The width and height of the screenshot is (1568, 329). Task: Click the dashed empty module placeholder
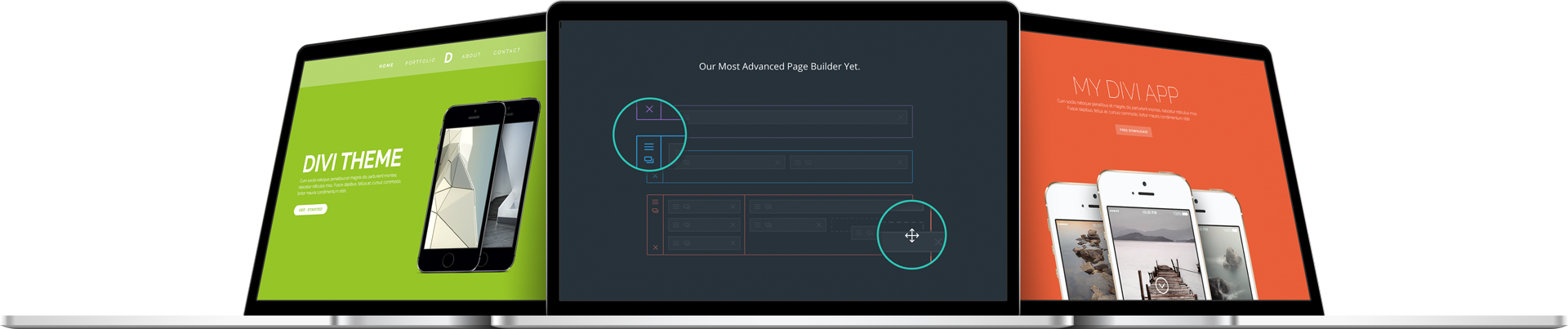click(x=876, y=224)
